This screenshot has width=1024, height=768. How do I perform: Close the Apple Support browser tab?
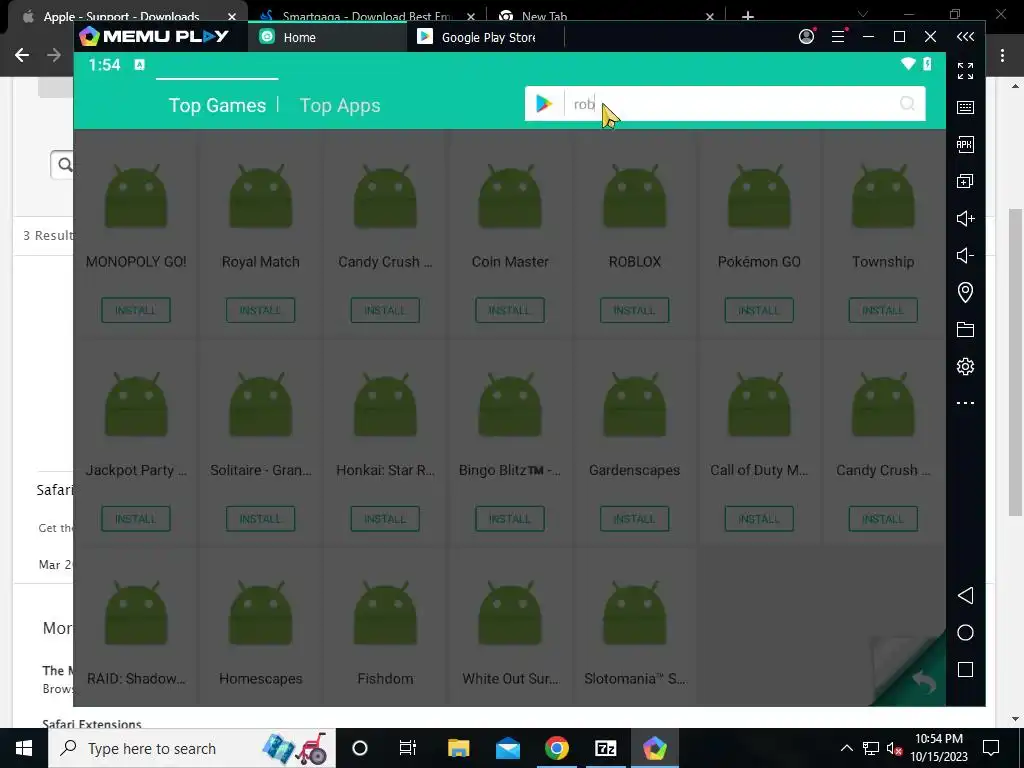pos(232,16)
